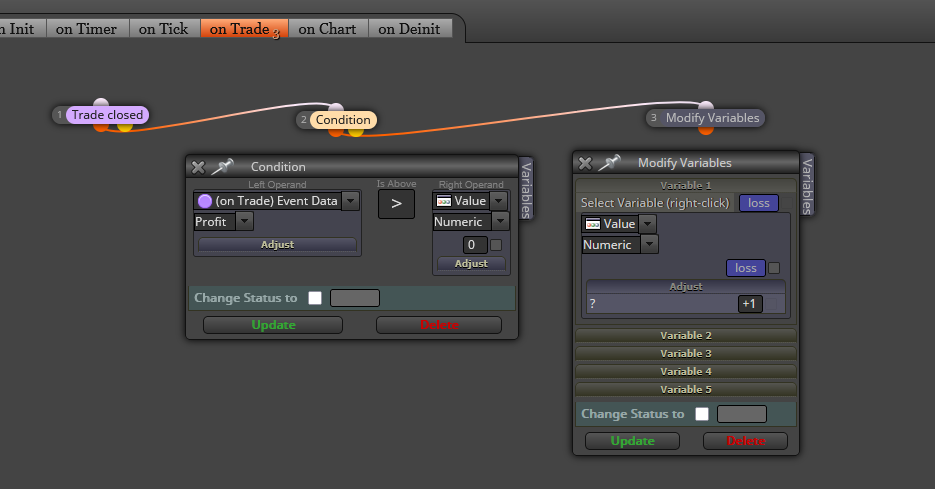
Task: Click the Select Variable (right-click) label
Action: [x=655, y=203]
